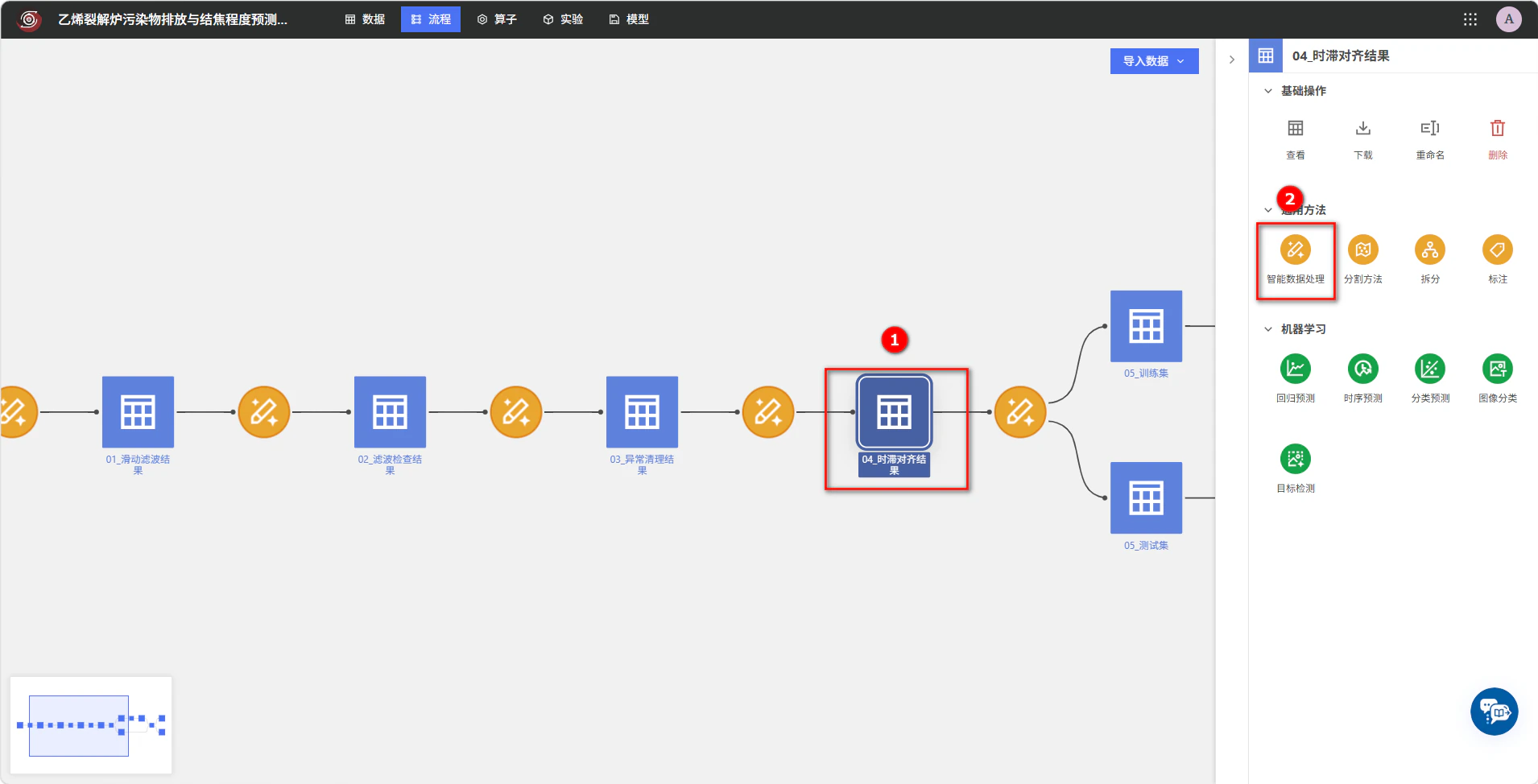Select the 01_滑动滤波结果 data node
The image size is (1538, 784).
pos(138,412)
